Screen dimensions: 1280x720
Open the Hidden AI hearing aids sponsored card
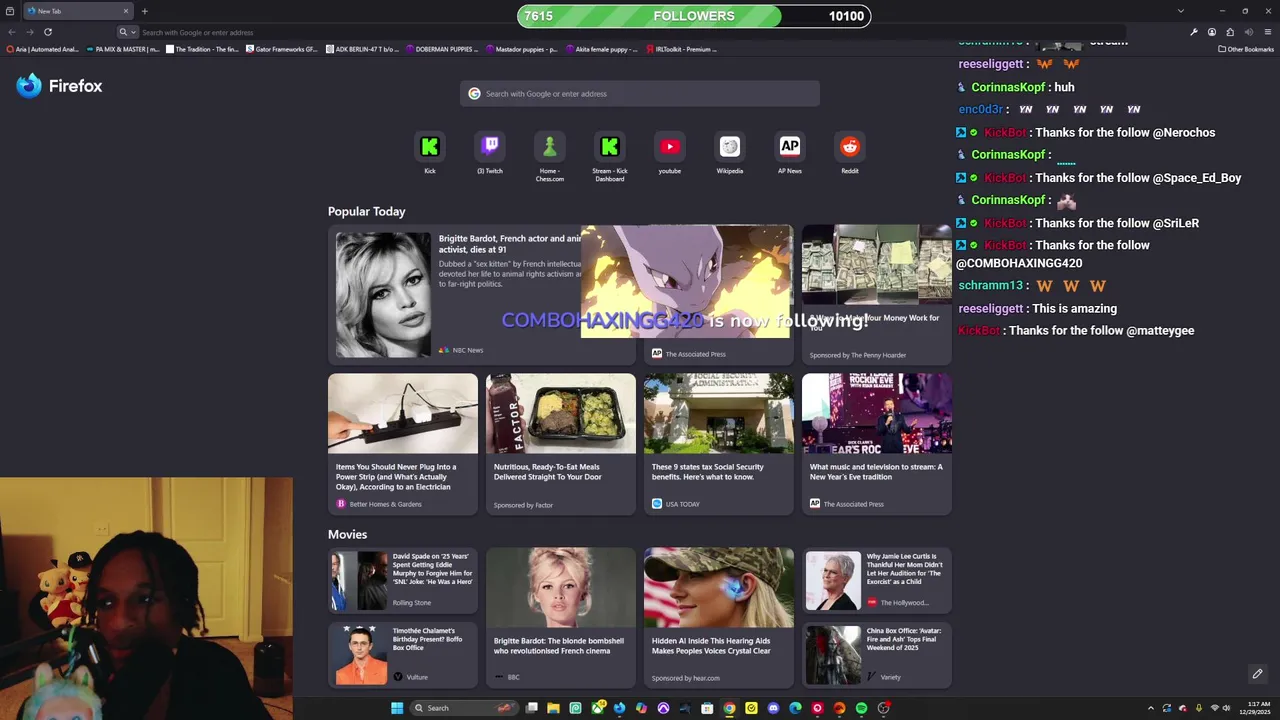719,618
